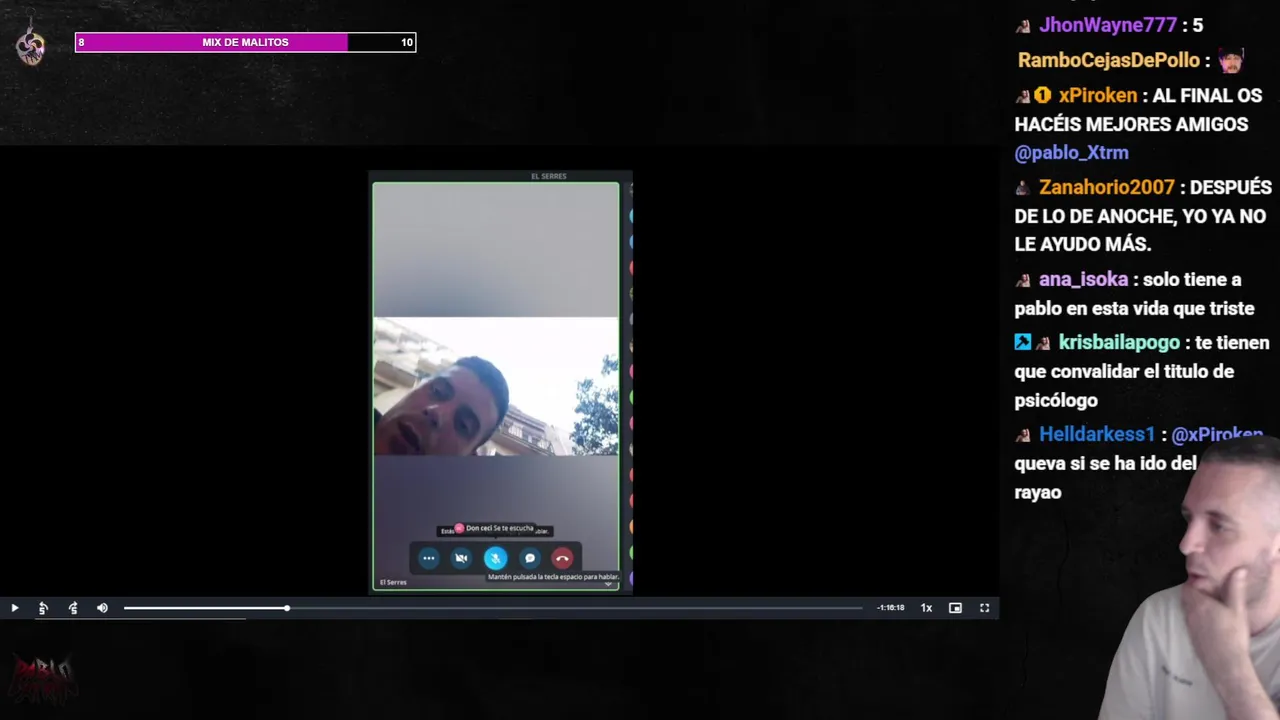The height and width of the screenshot is (720, 1280).
Task: Click the orange badge beside xPiroken
Action: point(1043,95)
